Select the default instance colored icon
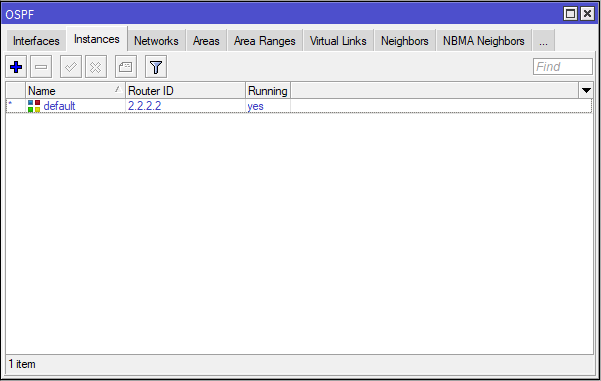The image size is (601, 381). click(34, 106)
